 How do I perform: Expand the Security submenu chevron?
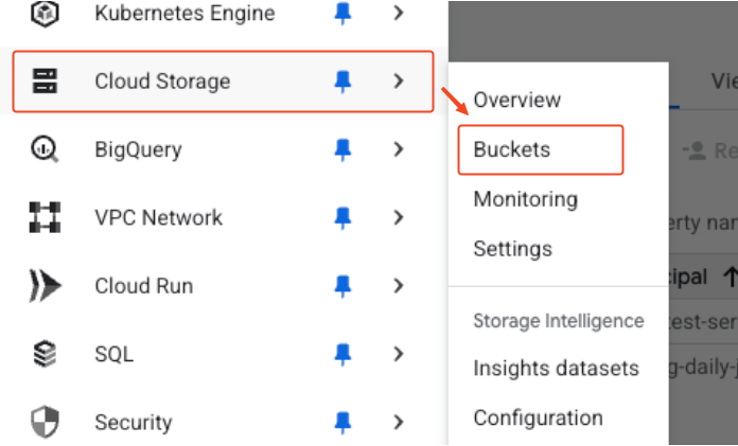(x=399, y=422)
